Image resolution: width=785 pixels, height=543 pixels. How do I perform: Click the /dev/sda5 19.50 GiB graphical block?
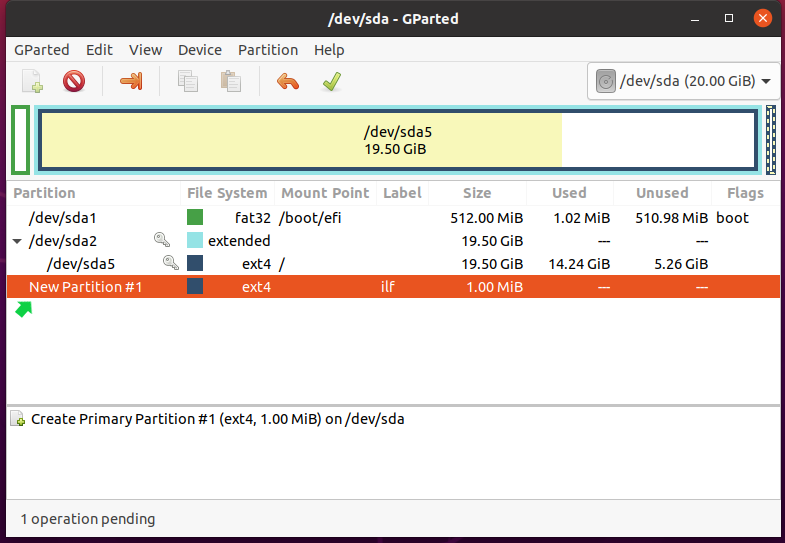point(398,140)
